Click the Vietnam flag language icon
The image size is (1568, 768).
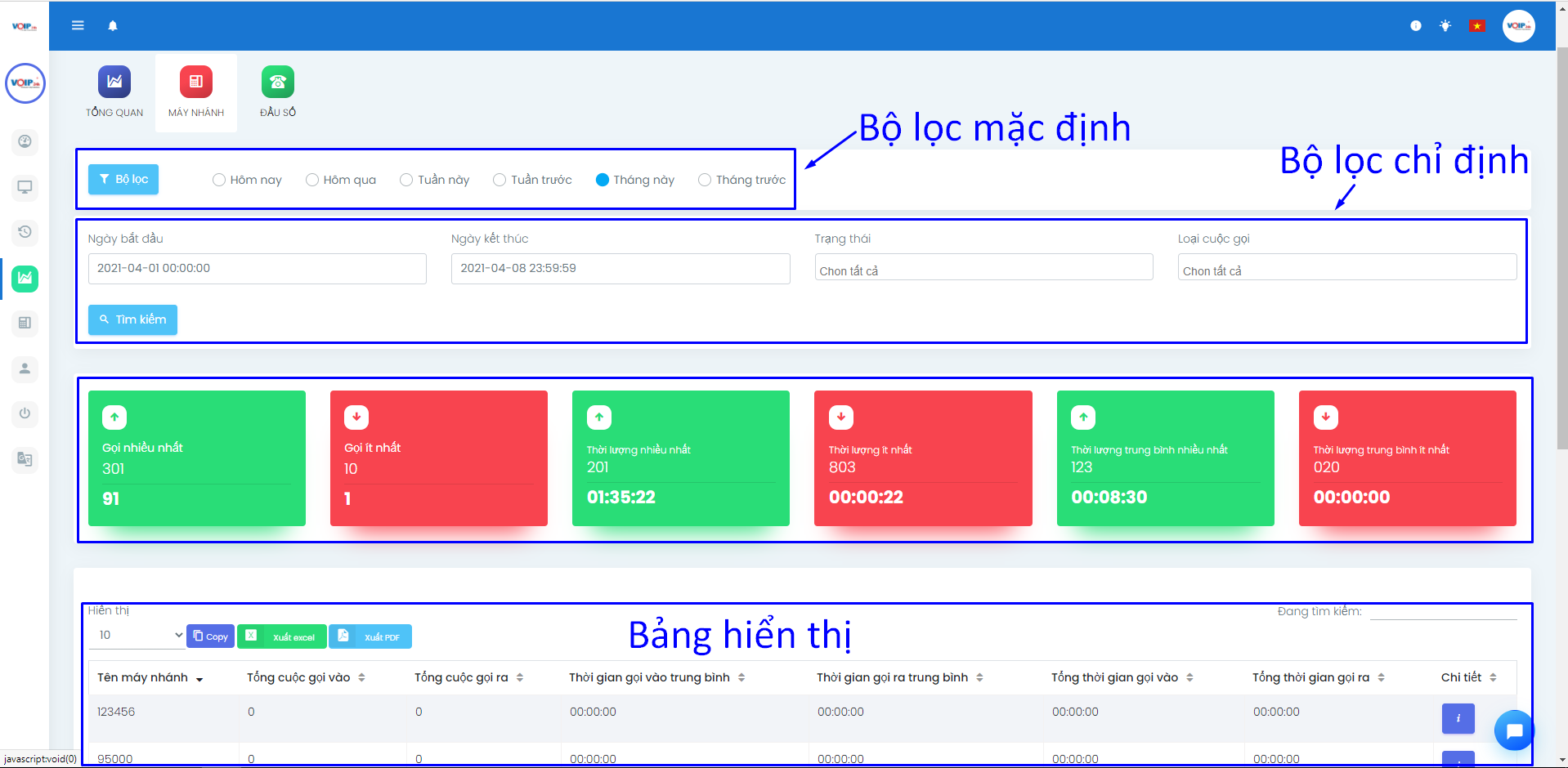[x=1476, y=26]
